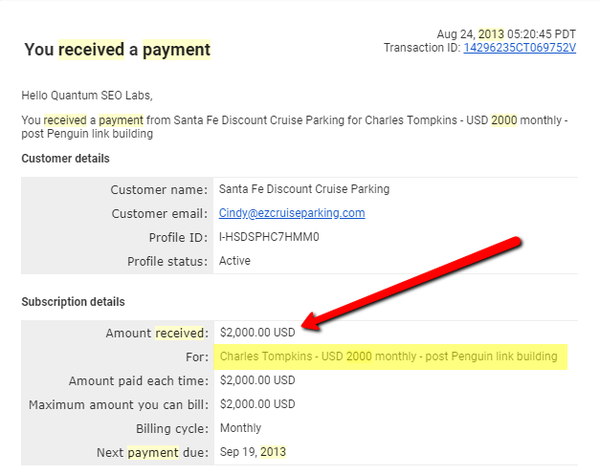Screen dimensions: 600x475
Task: Click the 'Hello Quantum SEO Labs' greeting
Action: click(x=87, y=95)
